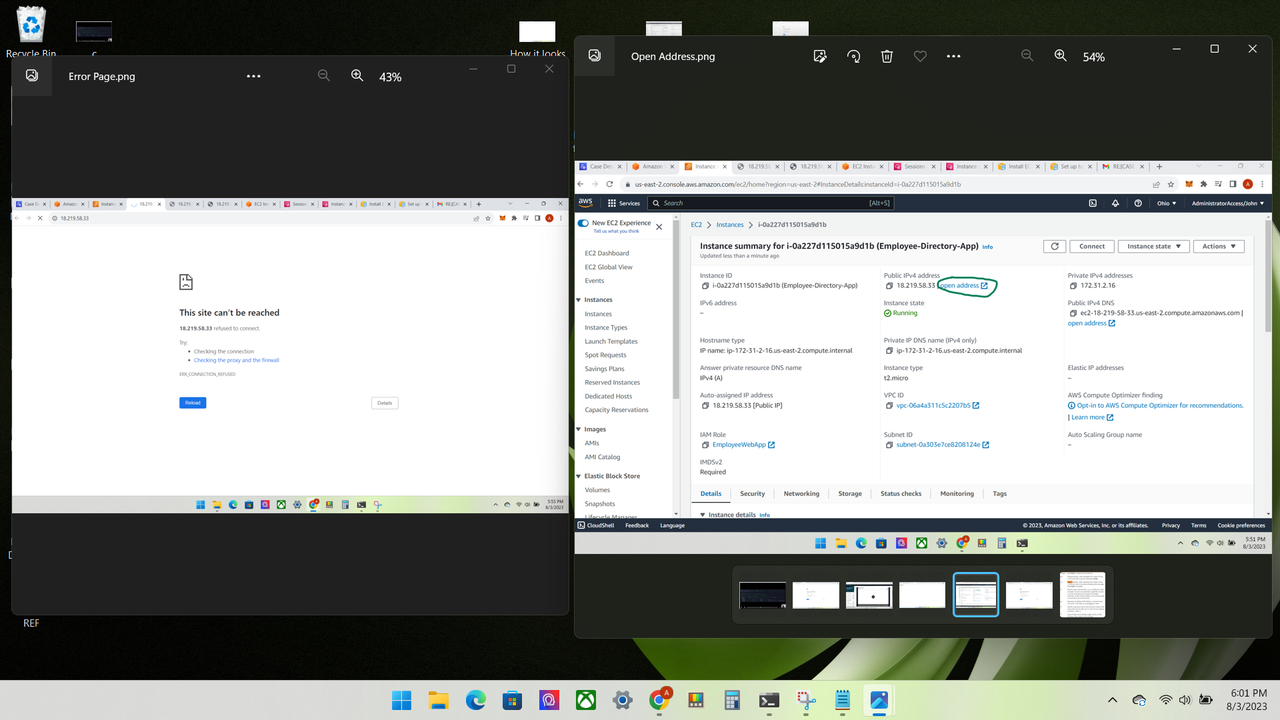Select Recycle Bin desktop icon
Viewport: 1280px width, 720px height.
32,32
